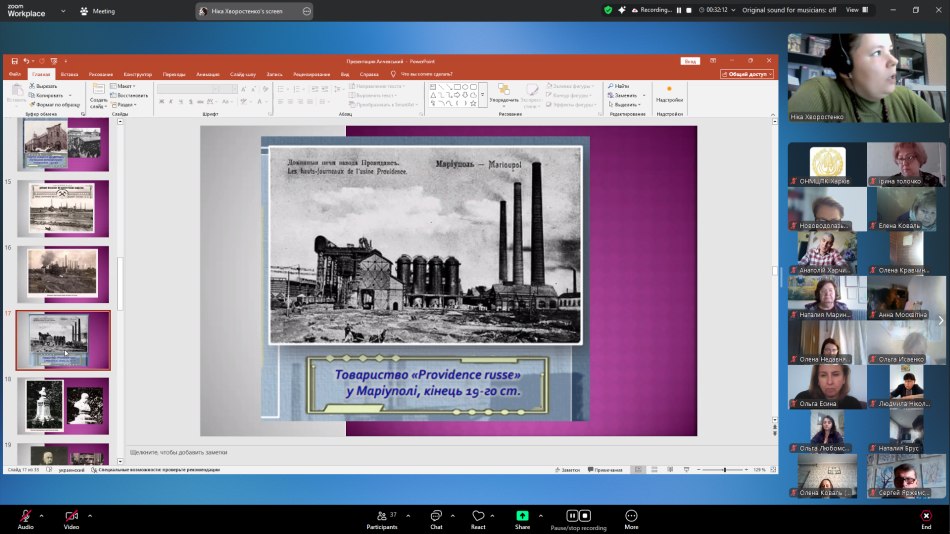Open the Анимация ribbon tab

click(208, 74)
